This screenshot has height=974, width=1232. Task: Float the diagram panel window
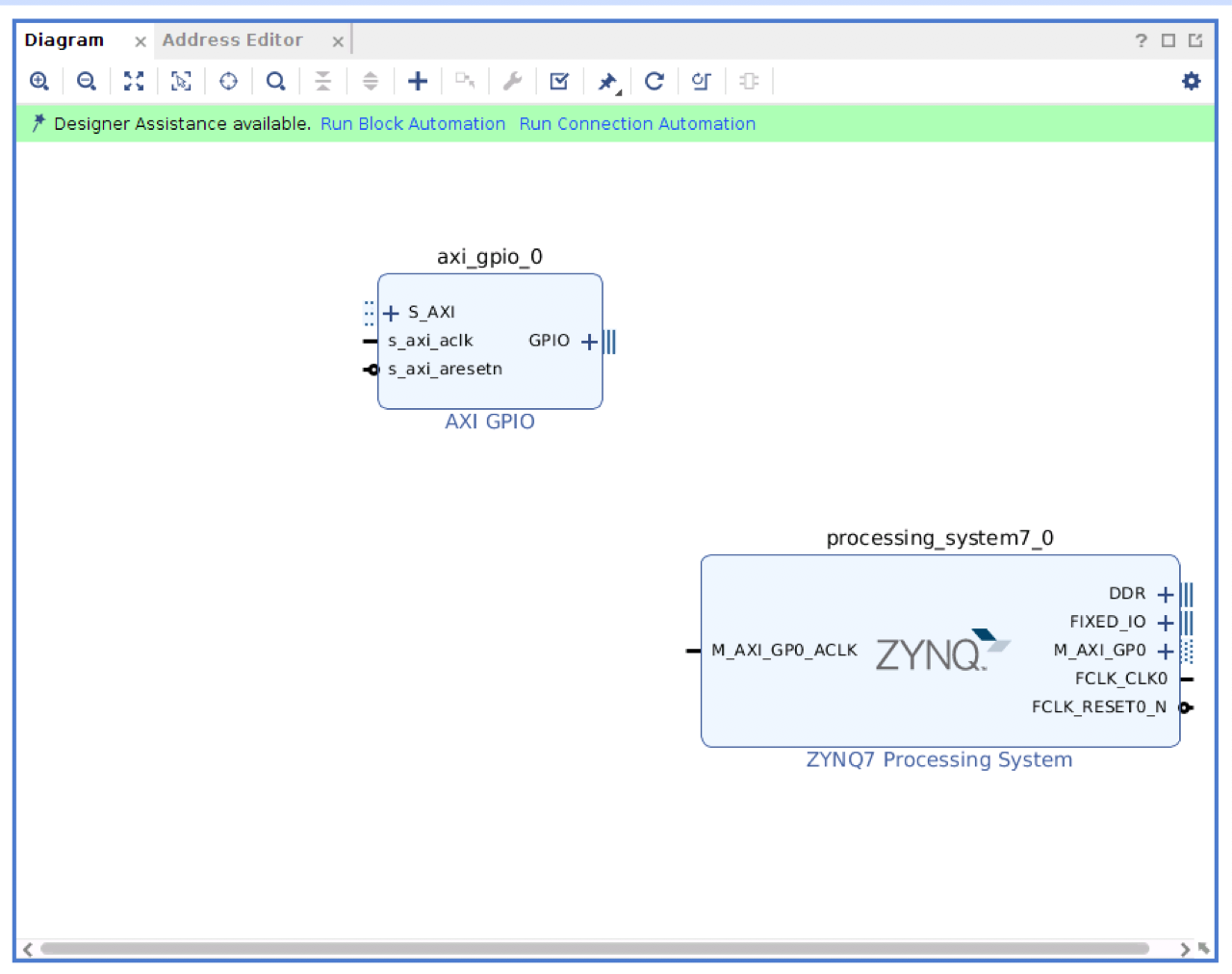[1195, 40]
